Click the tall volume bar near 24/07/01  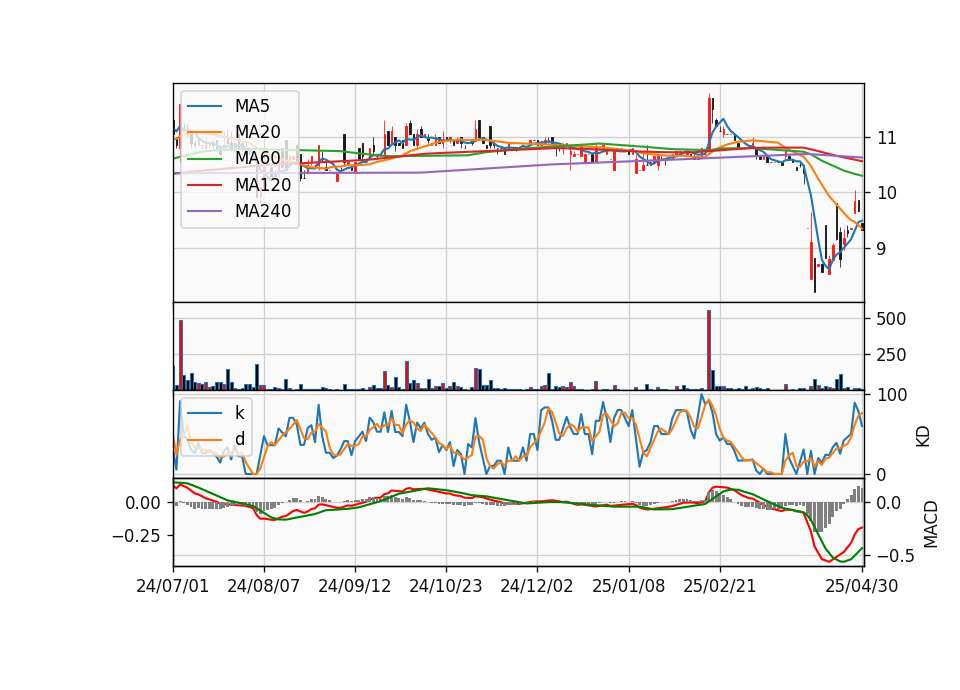pyautogui.click(x=181, y=355)
